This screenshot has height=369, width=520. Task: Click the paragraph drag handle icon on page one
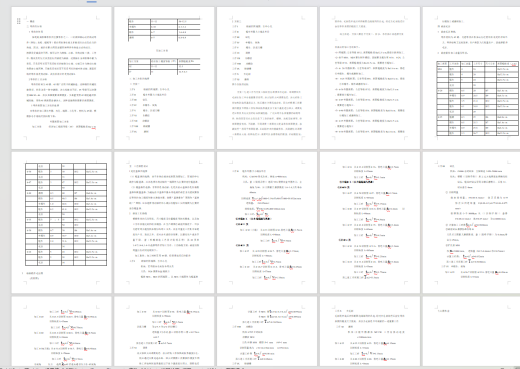click(19, 21)
